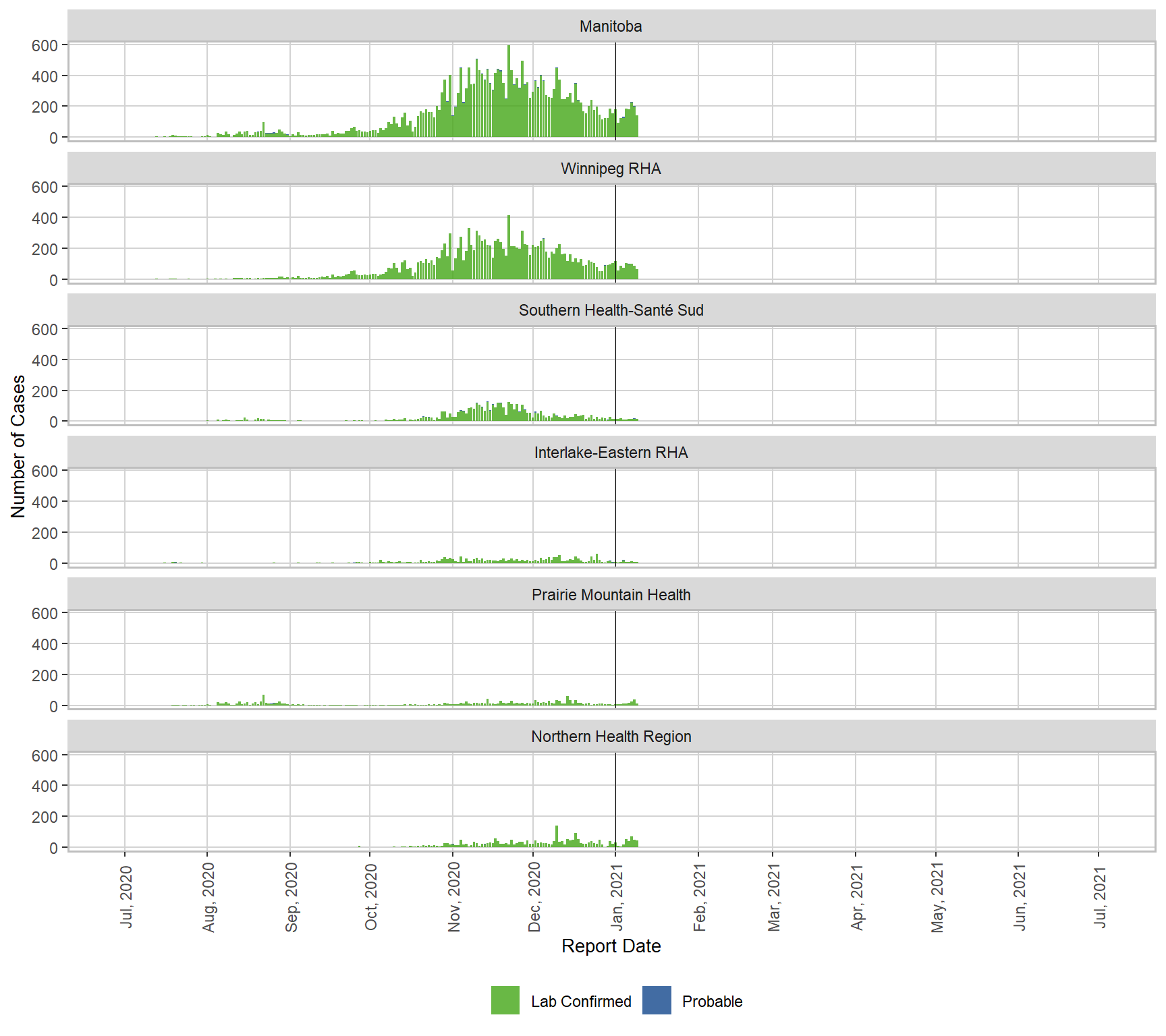Select the Apr, 2021 x-axis label
This screenshot has width=1166, height=1036.
pyautogui.click(x=857, y=898)
